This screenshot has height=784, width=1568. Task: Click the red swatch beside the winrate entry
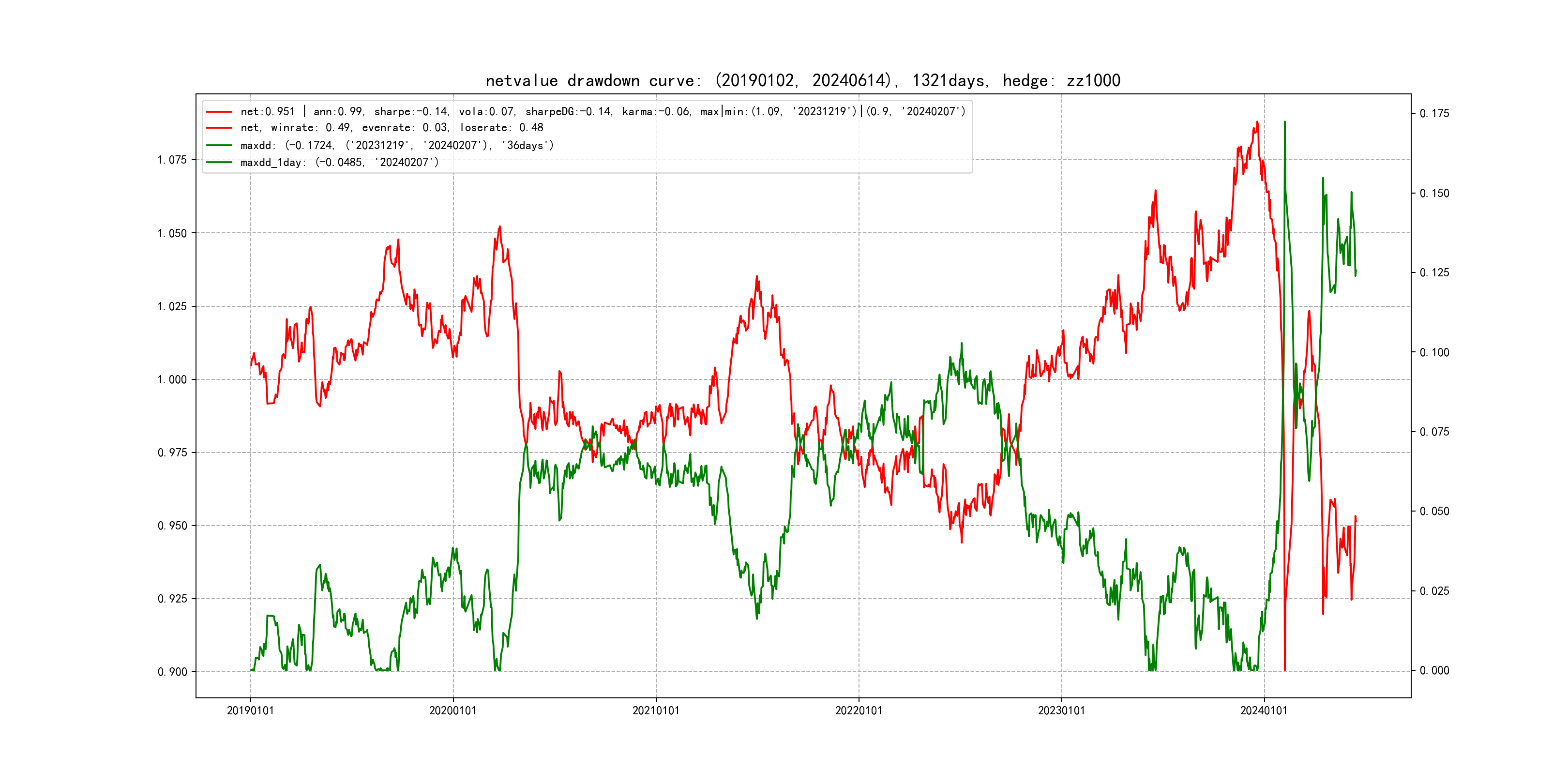219,128
